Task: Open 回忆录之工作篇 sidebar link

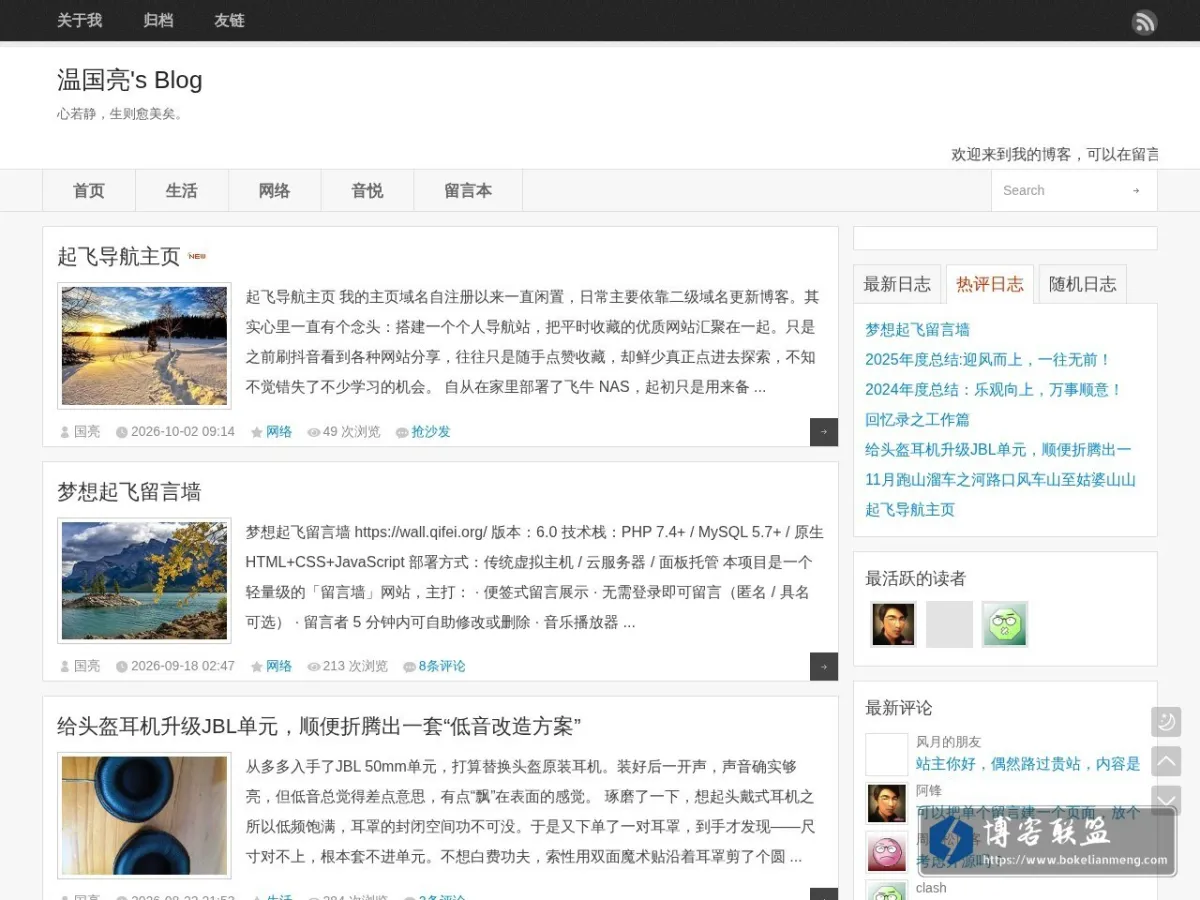Action: point(917,419)
